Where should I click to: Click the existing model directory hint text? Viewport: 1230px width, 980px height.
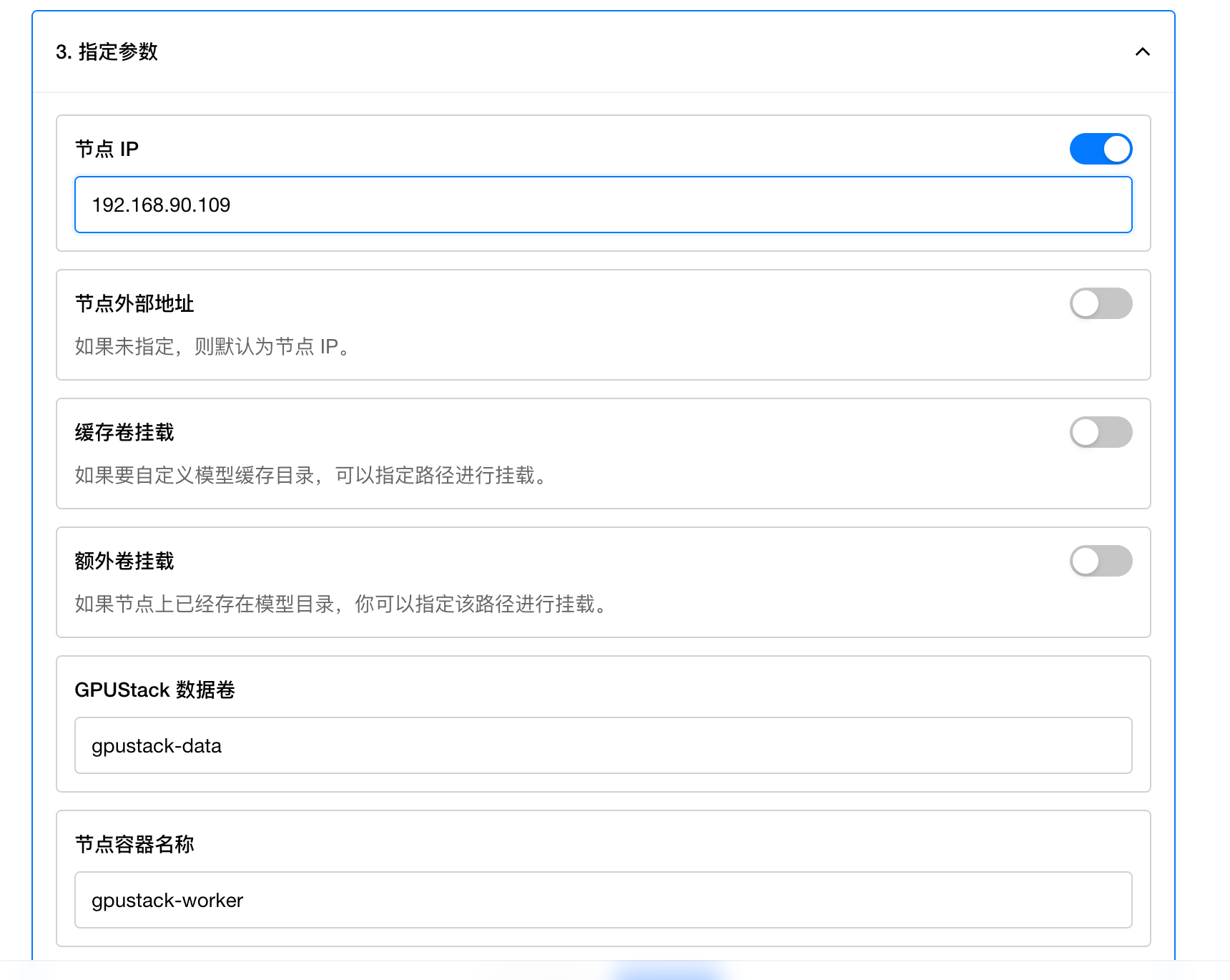[x=342, y=604]
